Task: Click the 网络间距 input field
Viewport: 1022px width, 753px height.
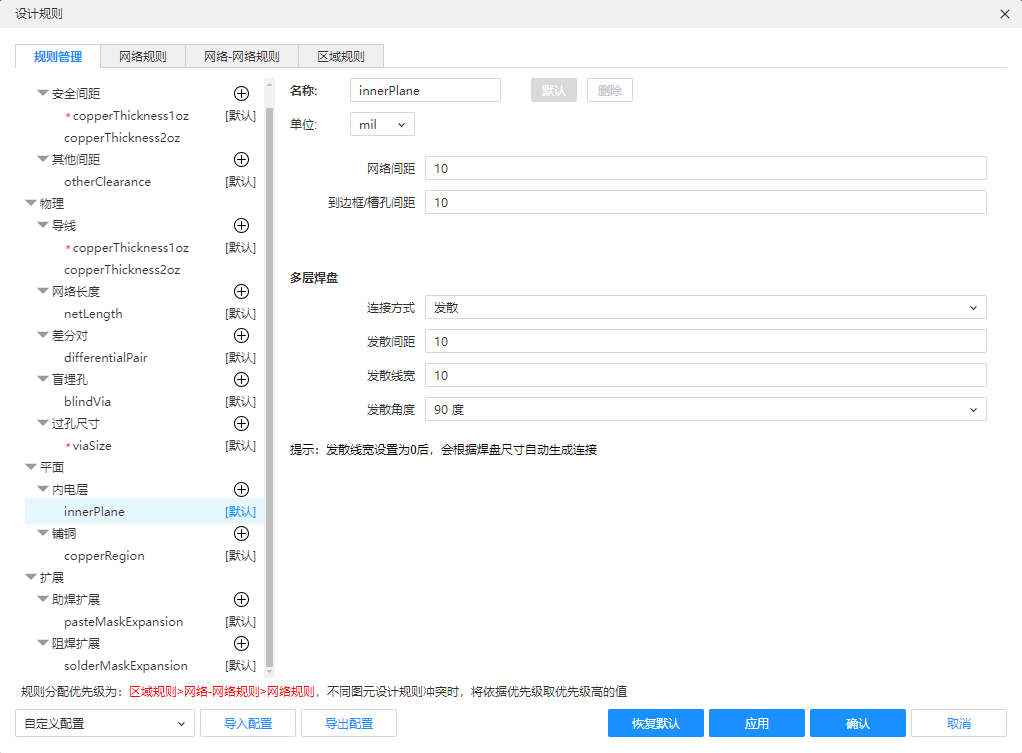Action: click(705, 169)
